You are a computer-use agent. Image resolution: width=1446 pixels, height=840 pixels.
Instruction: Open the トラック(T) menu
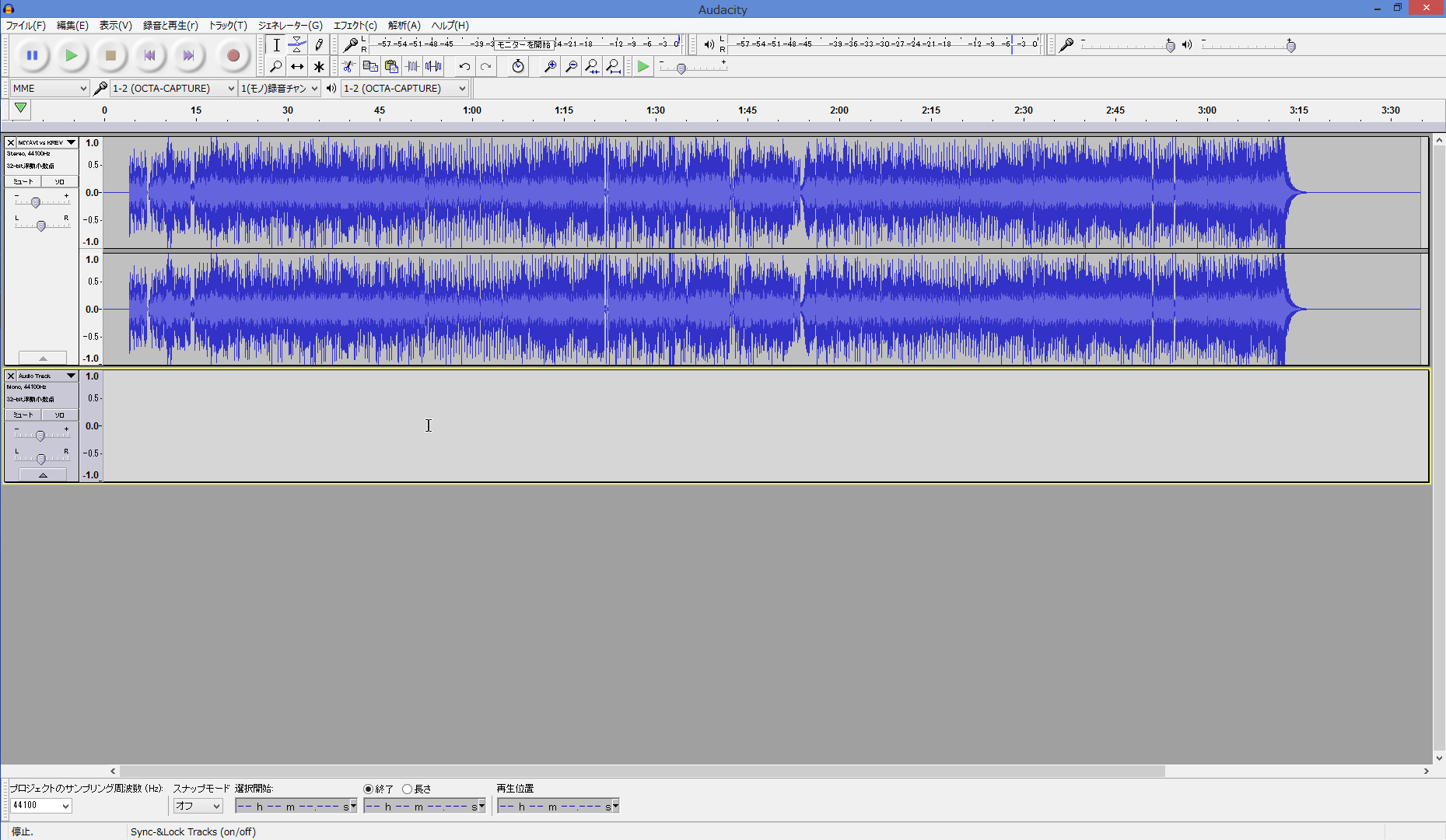(228, 26)
